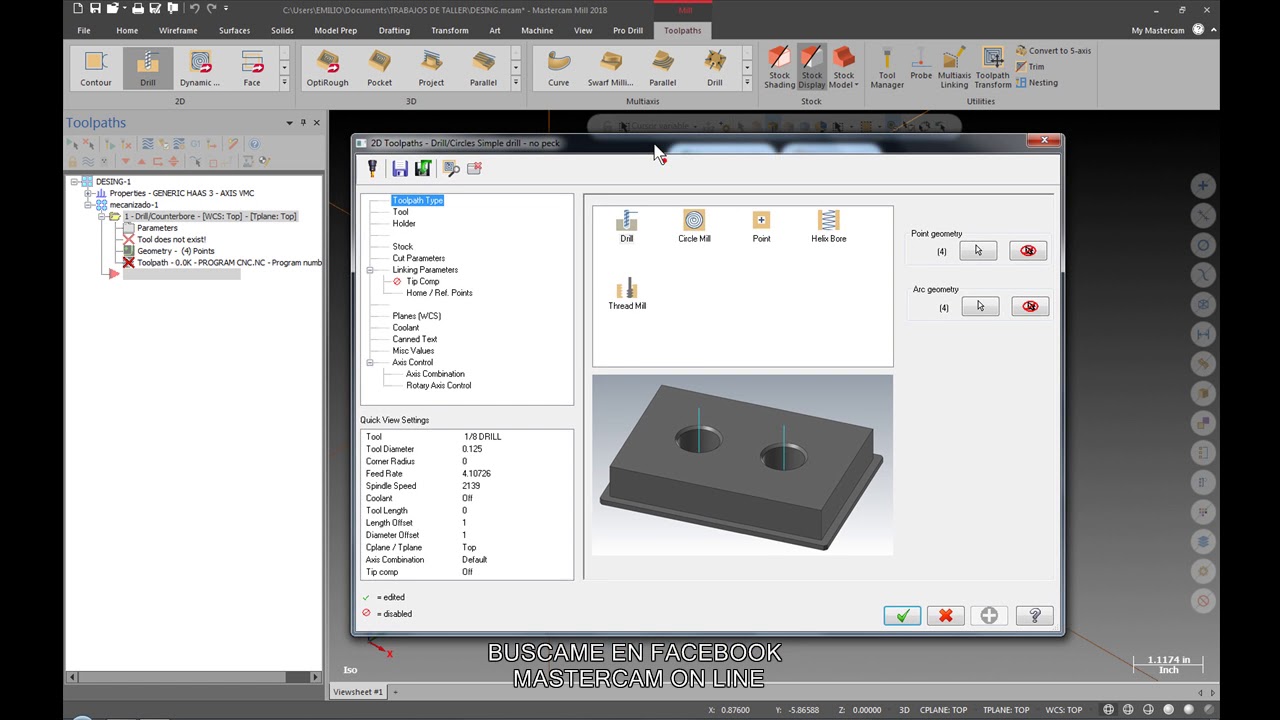1280x720 pixels.
Task: Select the multiaxis Drill toolpath
Action: click(715, 69)
